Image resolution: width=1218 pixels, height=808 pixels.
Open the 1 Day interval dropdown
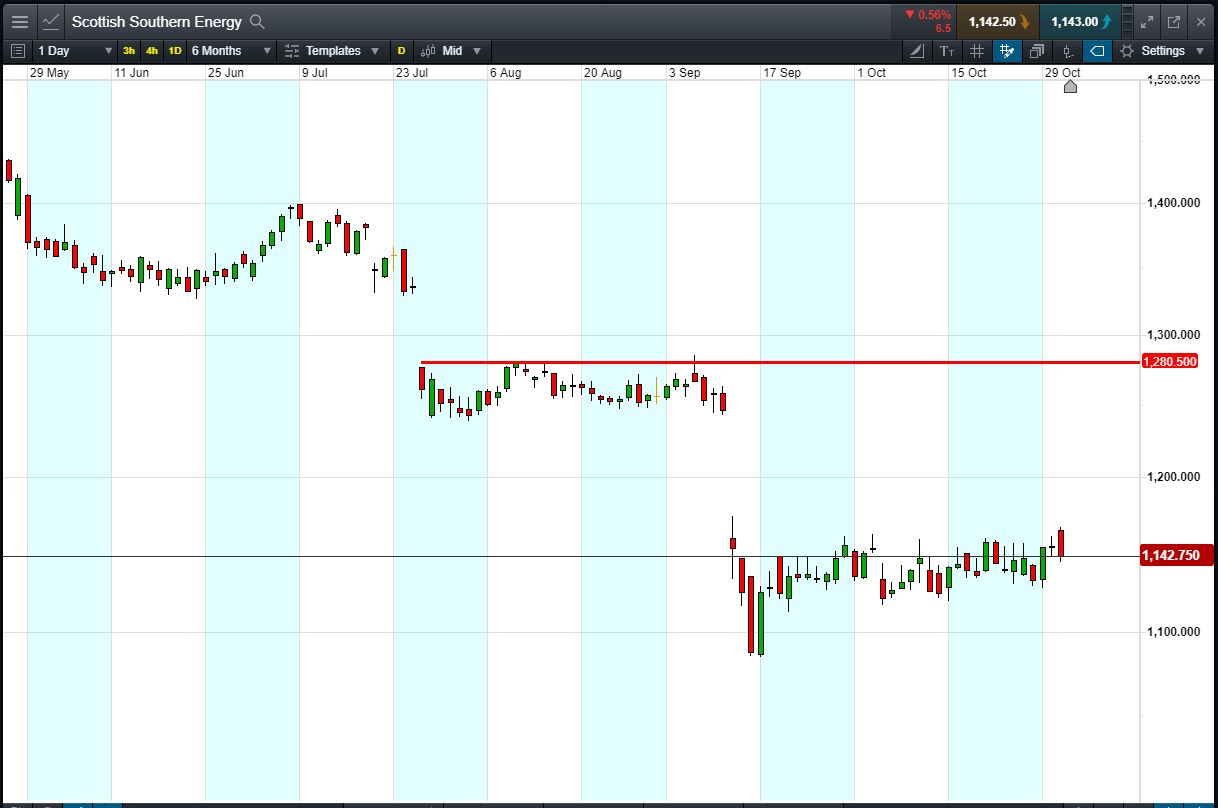pyautogui.click(x=75, y=51)
